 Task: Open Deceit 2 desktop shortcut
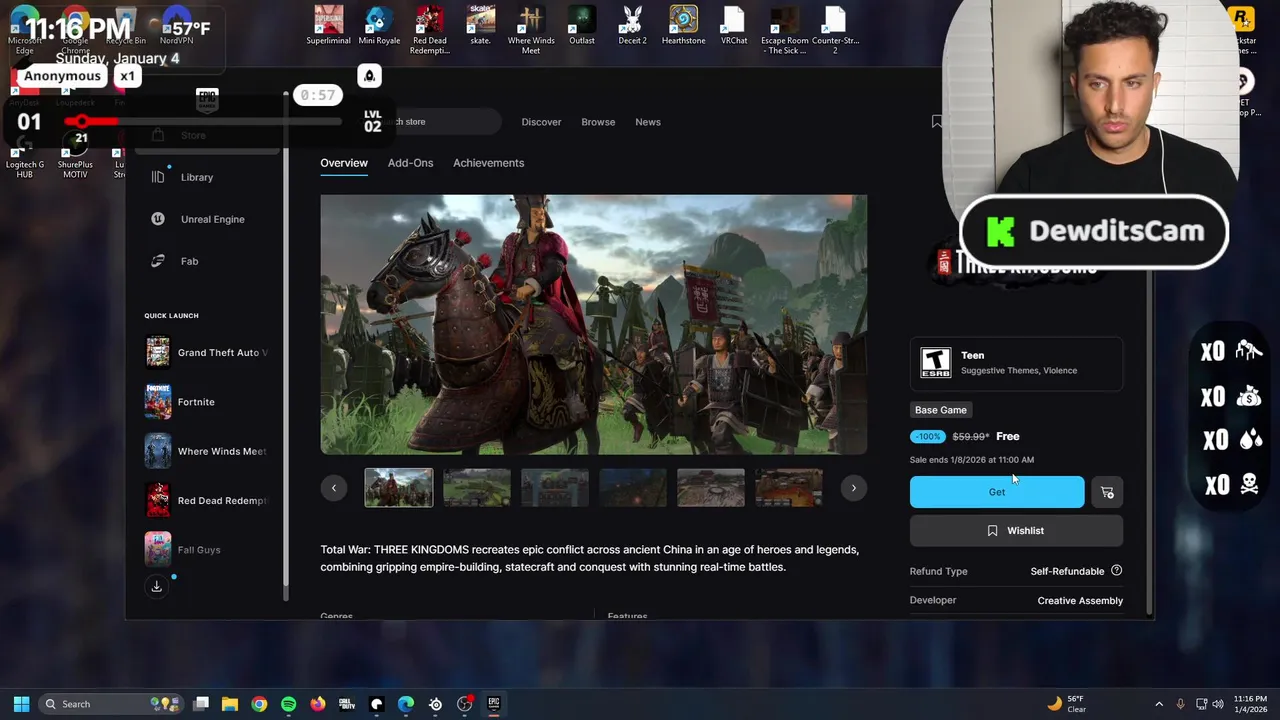click(632, 26)
